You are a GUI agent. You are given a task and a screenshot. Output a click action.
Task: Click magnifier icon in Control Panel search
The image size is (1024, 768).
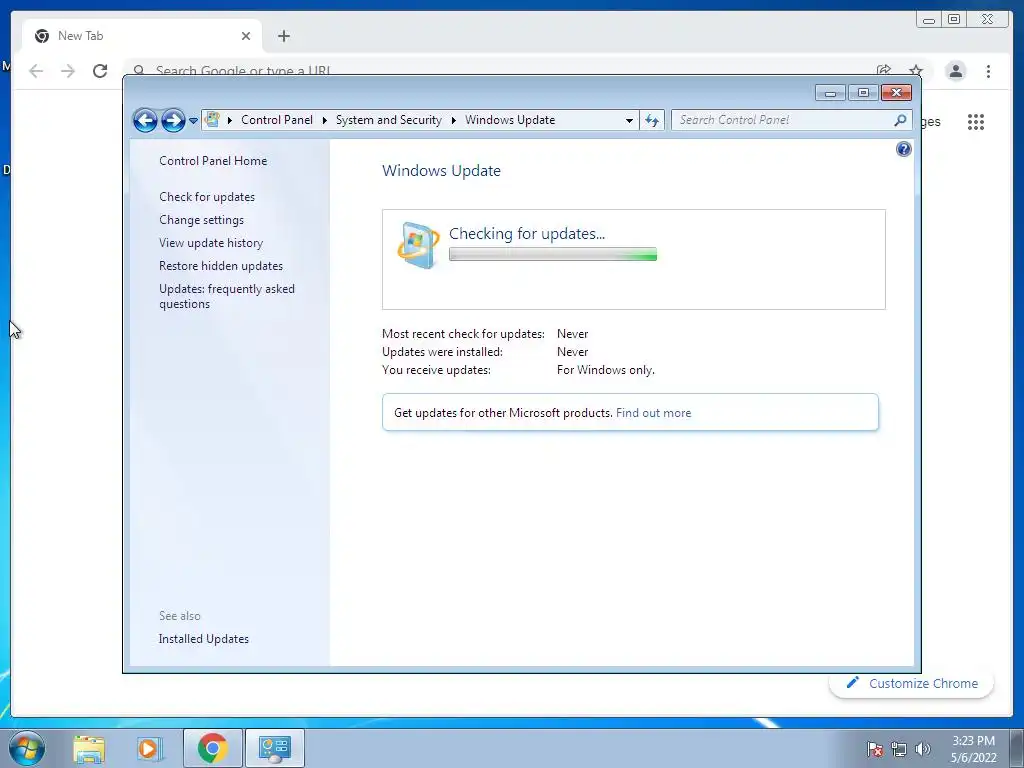click(x=901, y=120)
